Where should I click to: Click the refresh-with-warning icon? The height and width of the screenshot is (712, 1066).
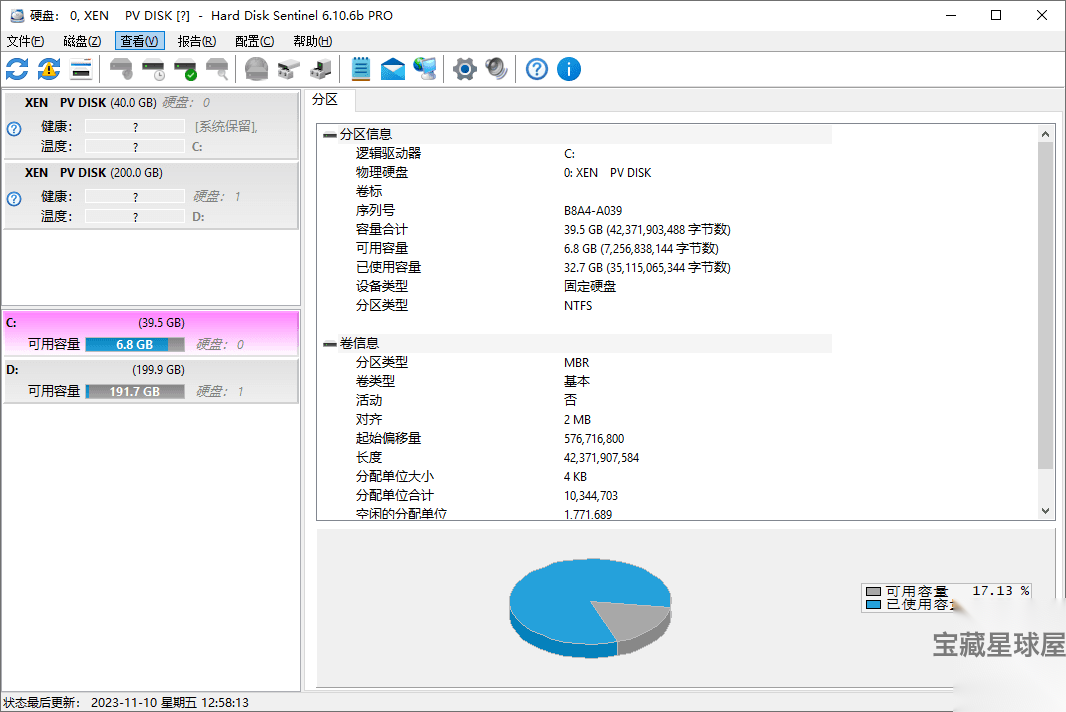(x=49, y=69)
